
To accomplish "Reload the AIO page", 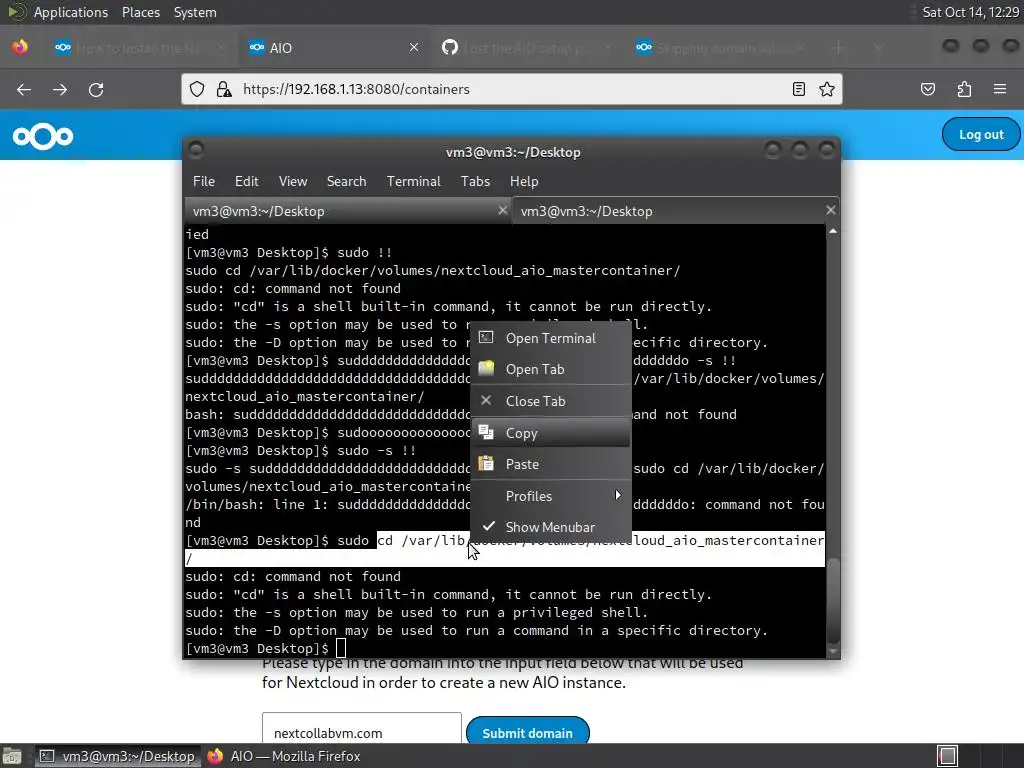I will point(96,89).
